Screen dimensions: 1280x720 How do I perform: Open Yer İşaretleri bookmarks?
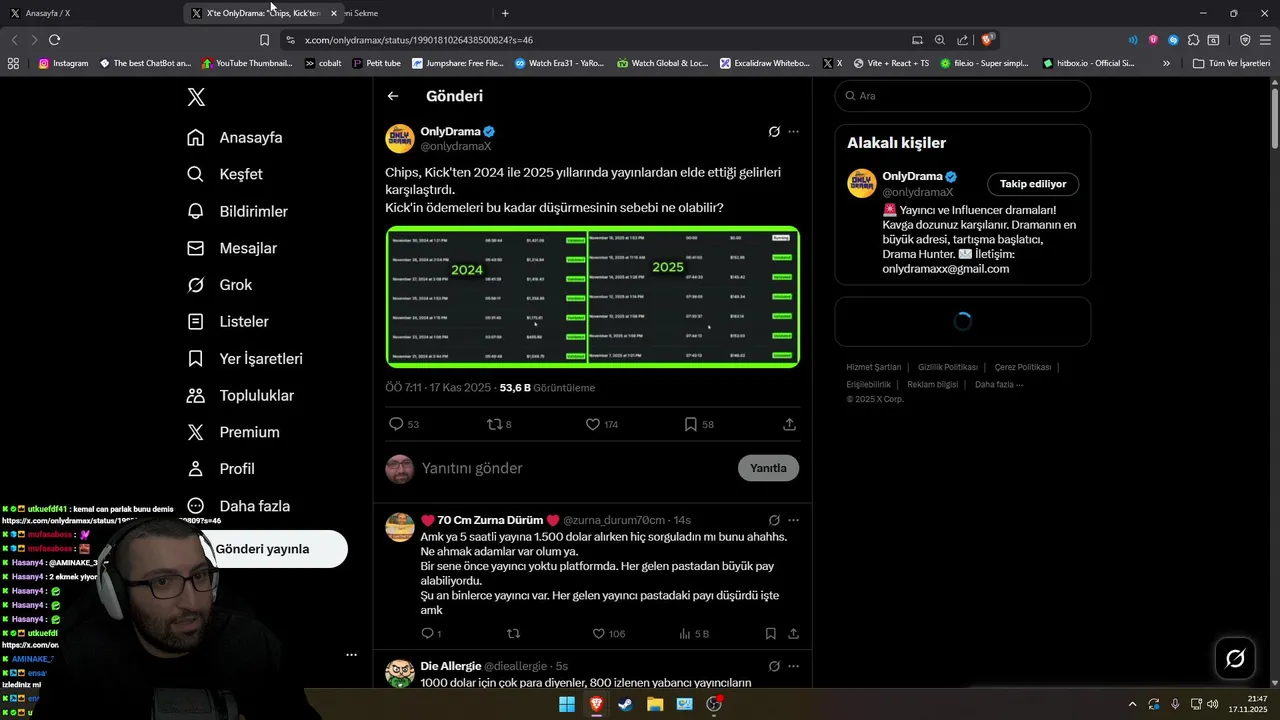[x=245, y=358]
